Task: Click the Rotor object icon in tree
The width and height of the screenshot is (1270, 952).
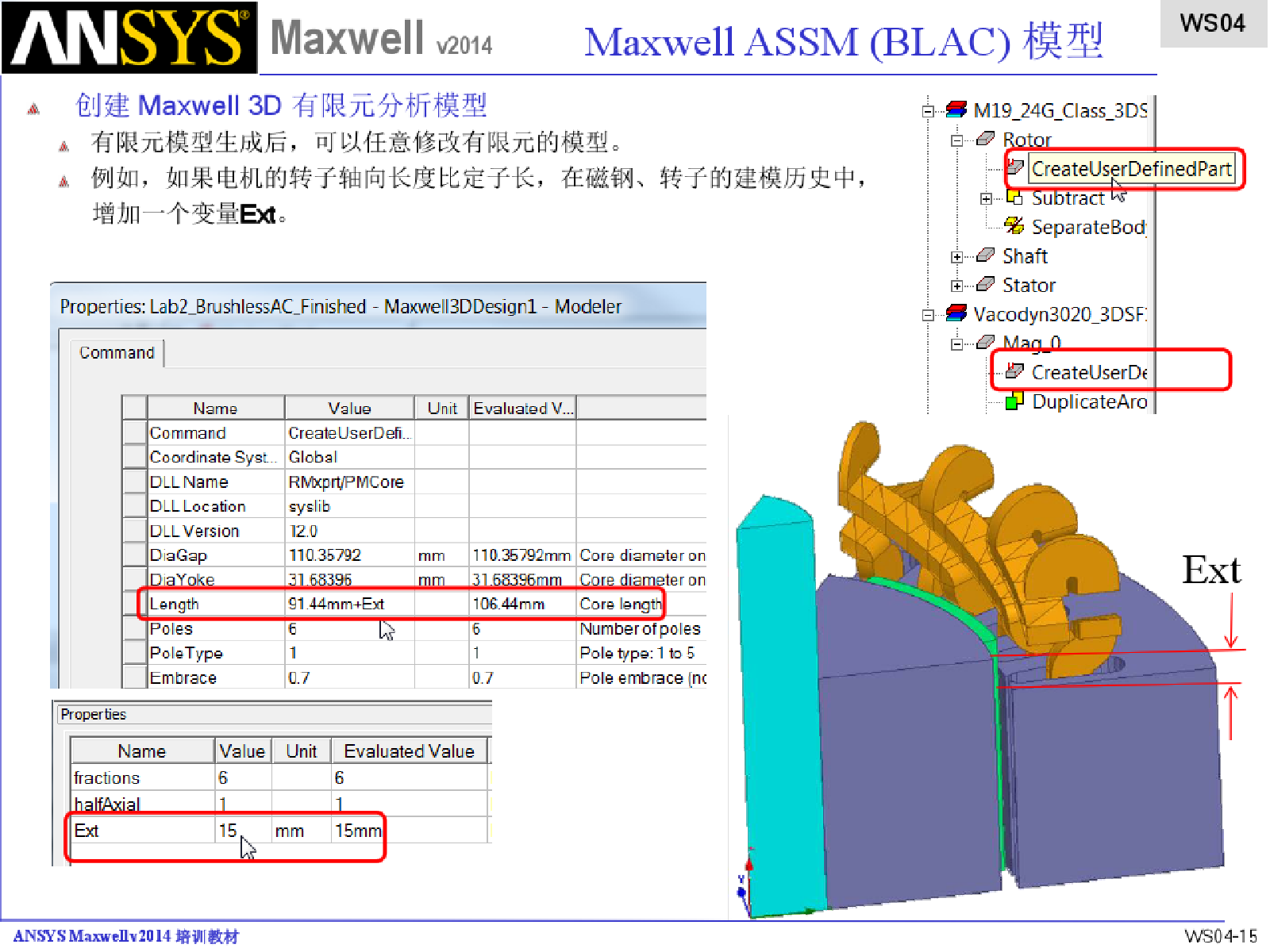Action: coord(985,139)
